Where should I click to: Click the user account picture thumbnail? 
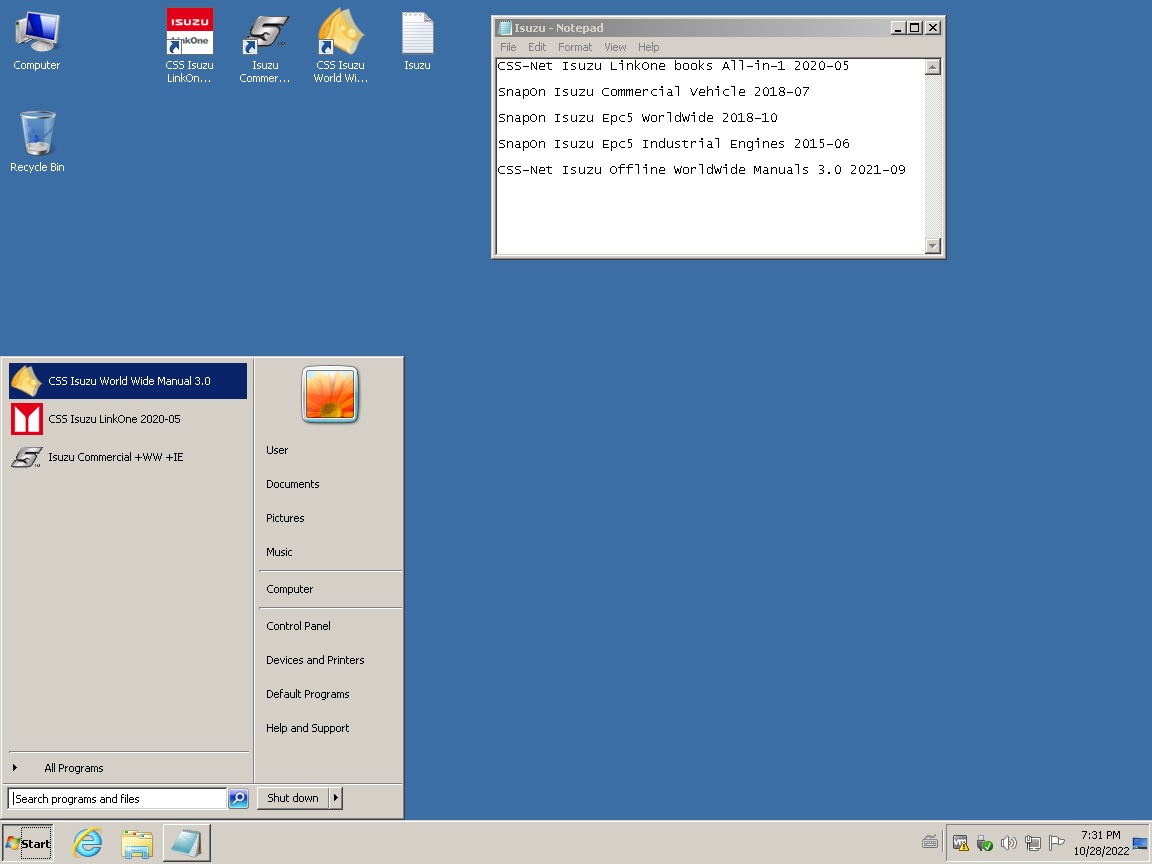click(330, 395)
